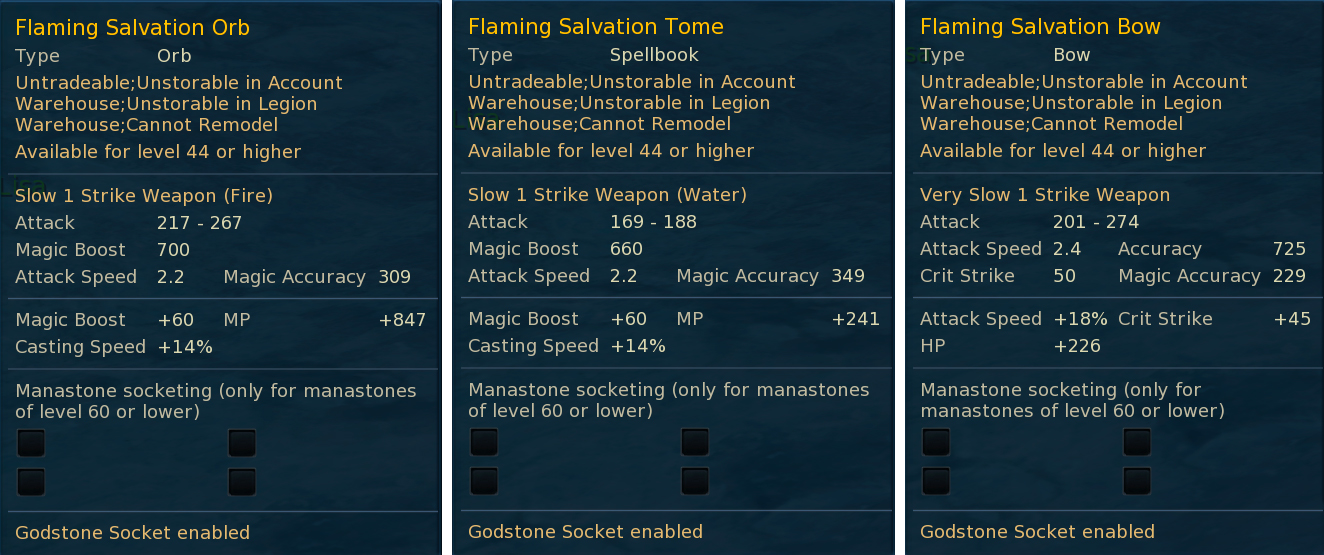
Task: Click the bottom-left manastone socket on the Tome tooltip
Action: point(484,481)
